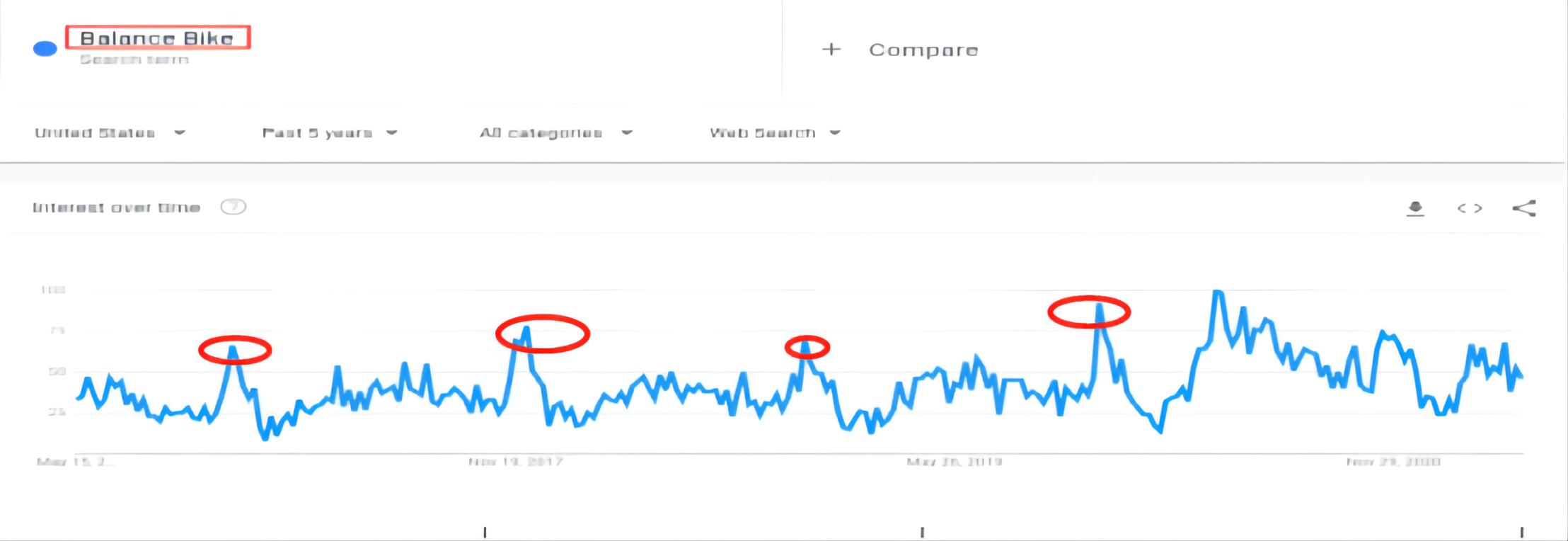
Task: Click the smallest red-circled peak on chart
Action: point(807,347)
